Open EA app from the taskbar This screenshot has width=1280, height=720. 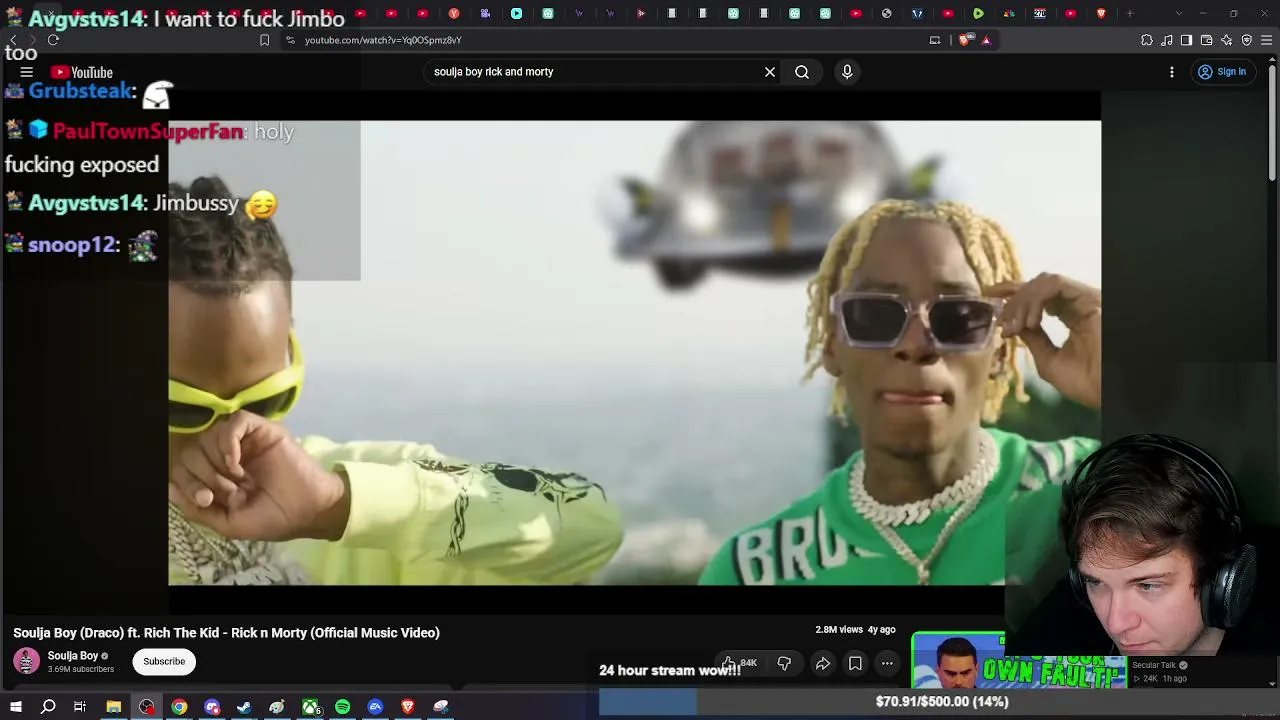coord(375,707)
